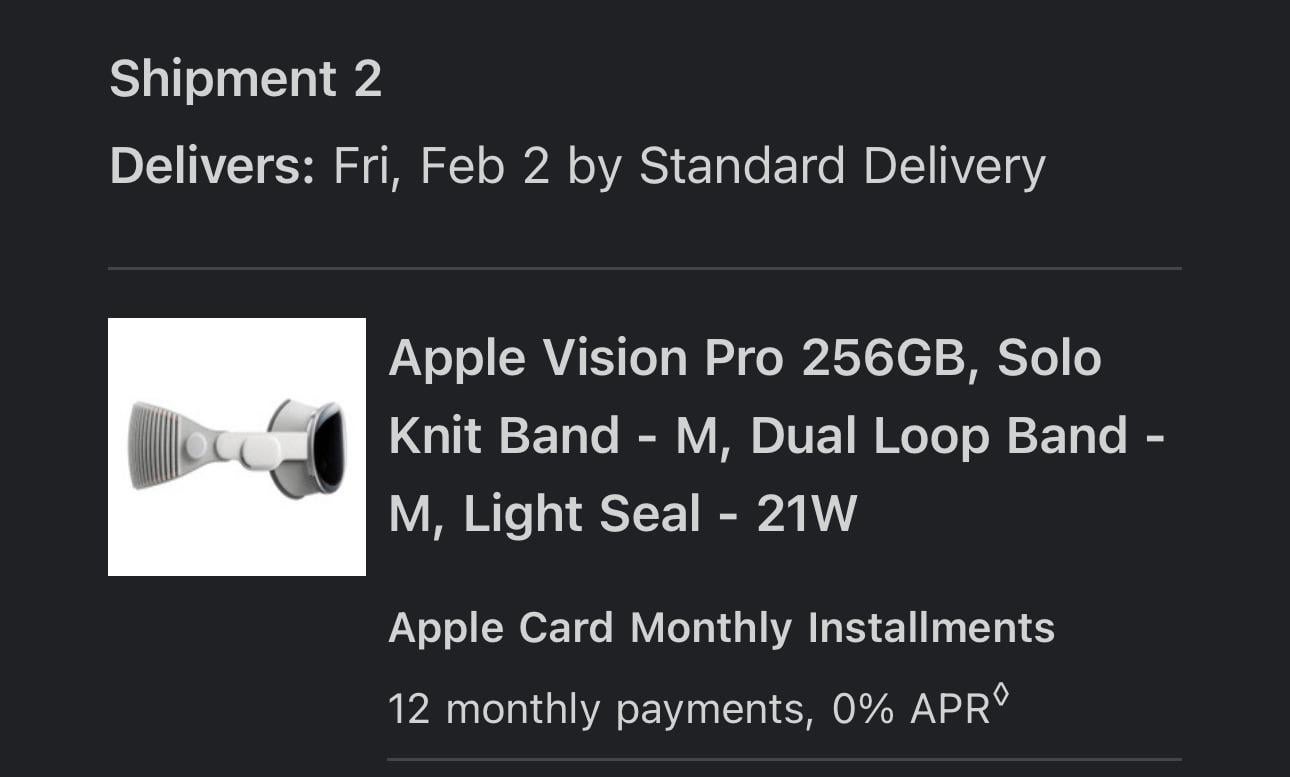Click the Solo text in product title
Screen dimensions: 1290x777
click(x=1049, y=358)
